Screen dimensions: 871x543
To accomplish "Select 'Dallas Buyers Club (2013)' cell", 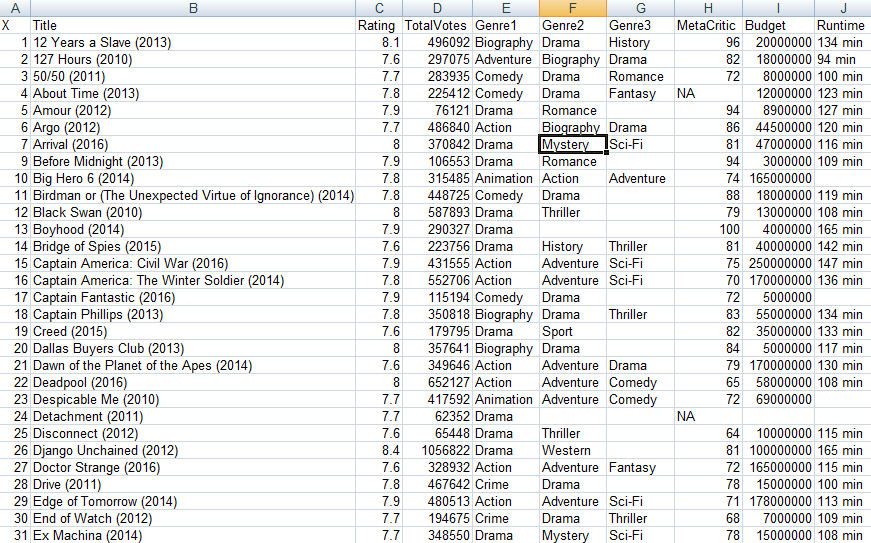I will pos(193,349).
